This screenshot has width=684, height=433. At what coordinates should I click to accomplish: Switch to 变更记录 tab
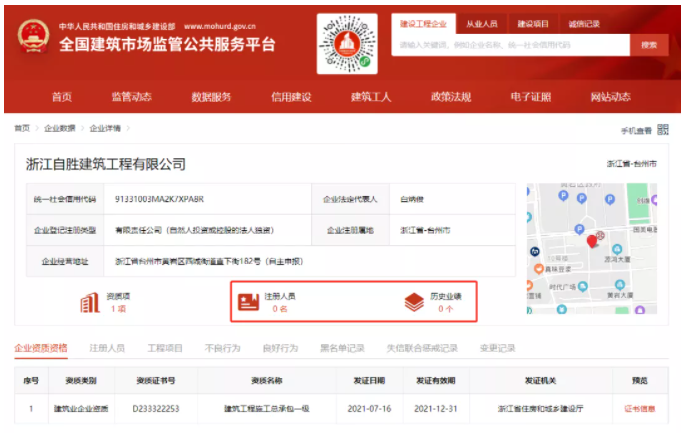pyautogui.click(x=497, y=348)
